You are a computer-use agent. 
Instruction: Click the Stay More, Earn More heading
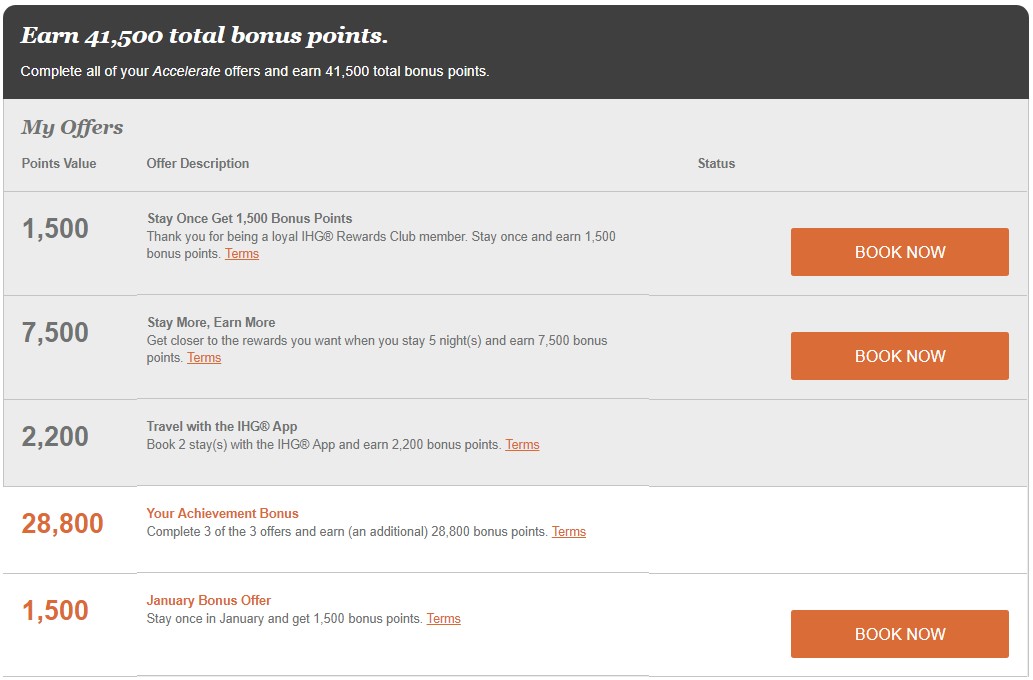[x=211, y=322]
